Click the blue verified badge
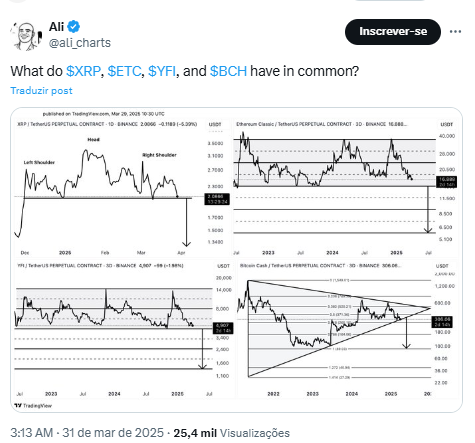 74,26
